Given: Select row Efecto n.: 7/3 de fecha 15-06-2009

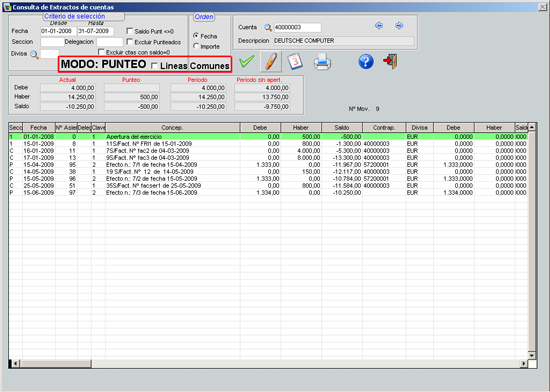Looking at the screenshot, I should [268, 192].
